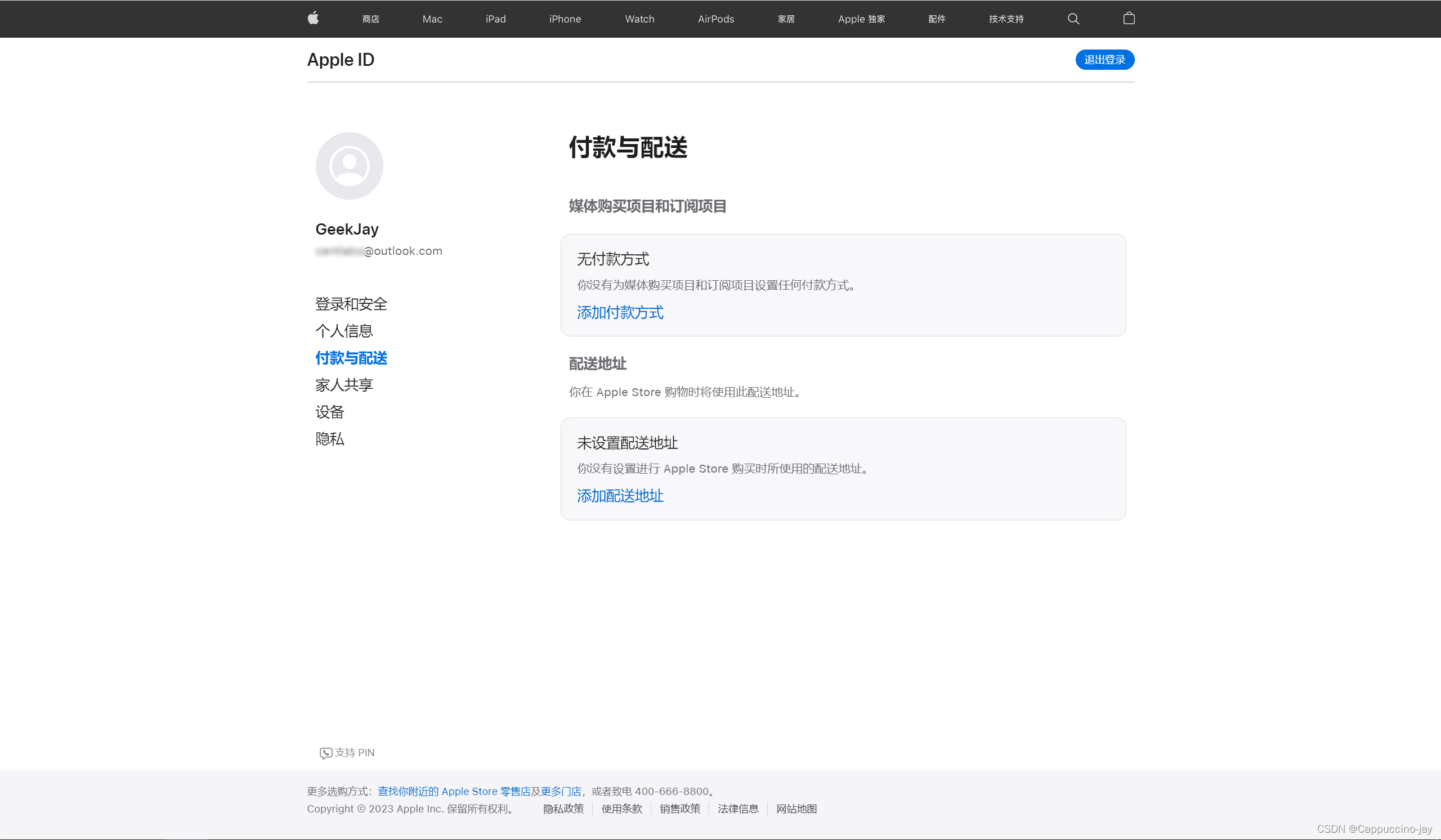1441x840 pixels.
Task: Select 登录和安全 in the sidebar
Action: coord(351,304)
